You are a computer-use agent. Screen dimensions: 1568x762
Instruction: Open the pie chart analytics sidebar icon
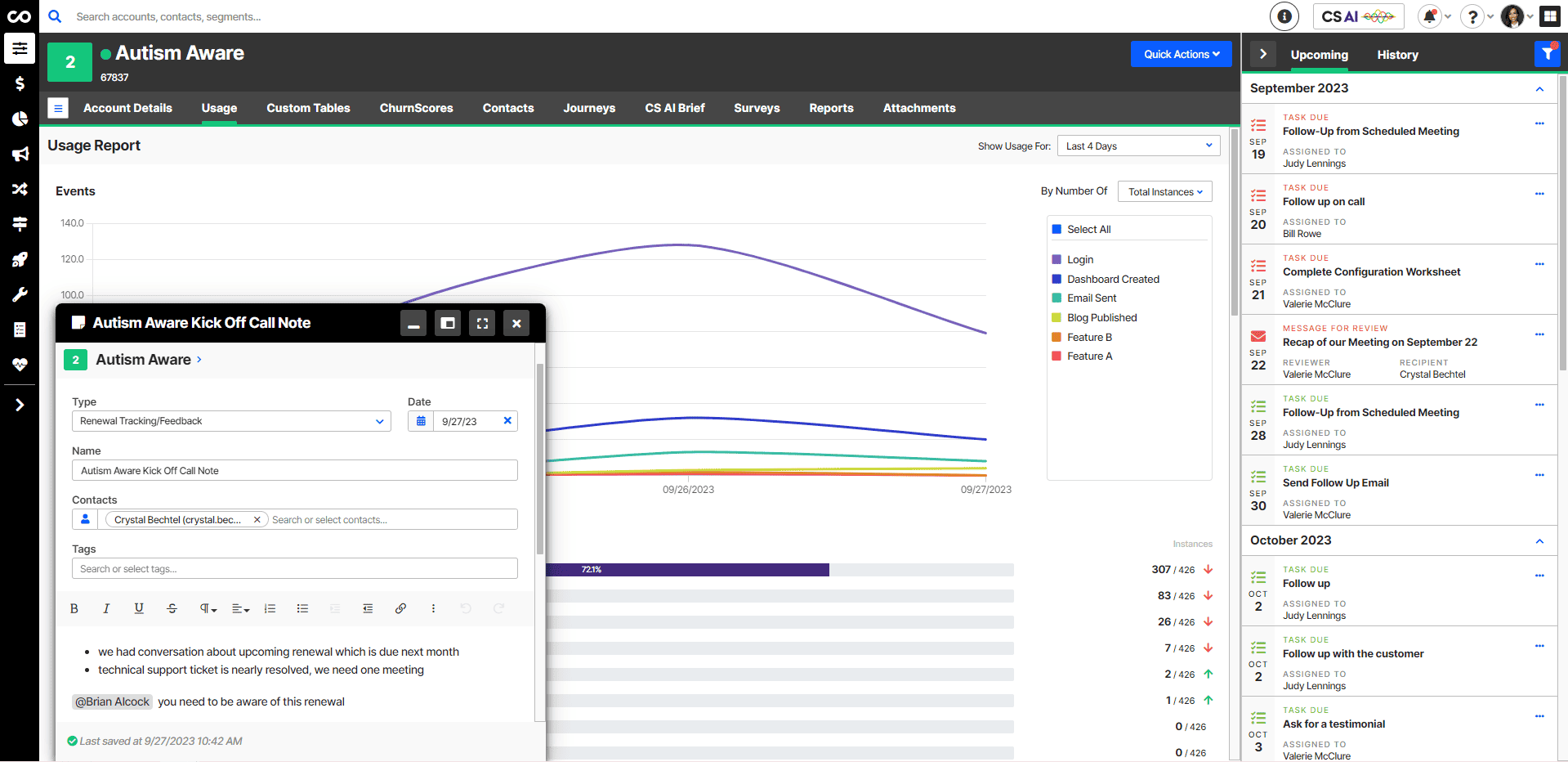[20, 119]
